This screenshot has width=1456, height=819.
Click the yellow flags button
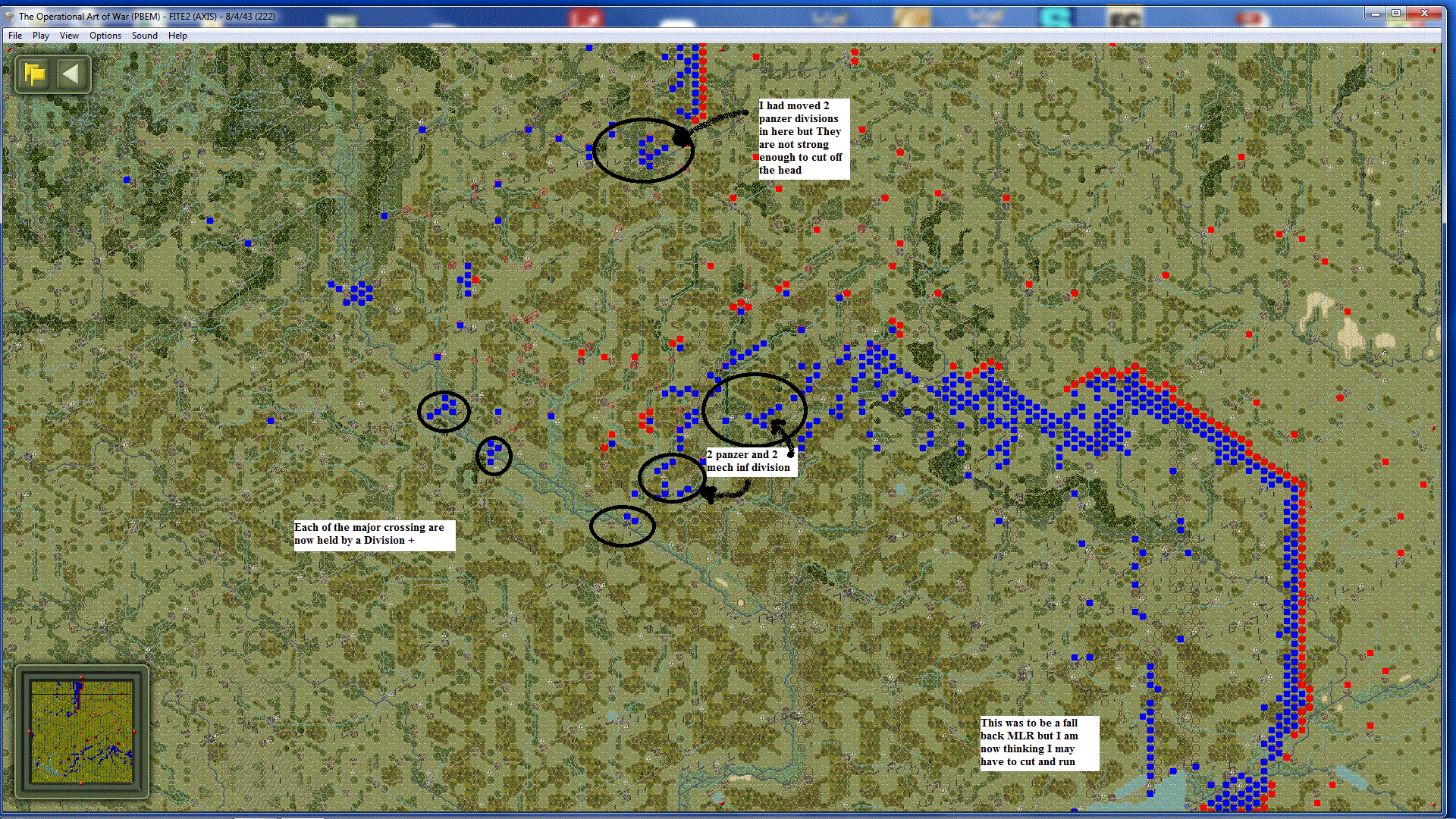[35, 74]
